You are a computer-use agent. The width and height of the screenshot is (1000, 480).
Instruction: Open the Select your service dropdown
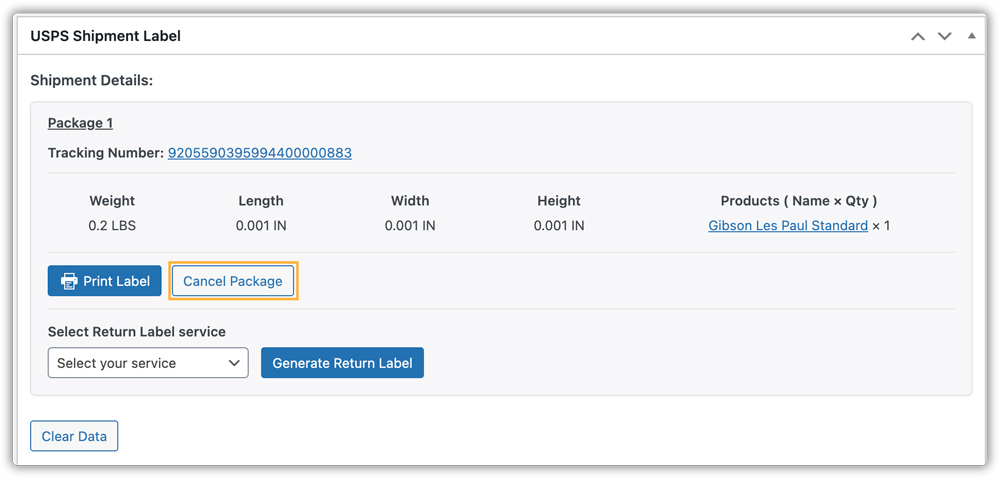pos(148,363)
